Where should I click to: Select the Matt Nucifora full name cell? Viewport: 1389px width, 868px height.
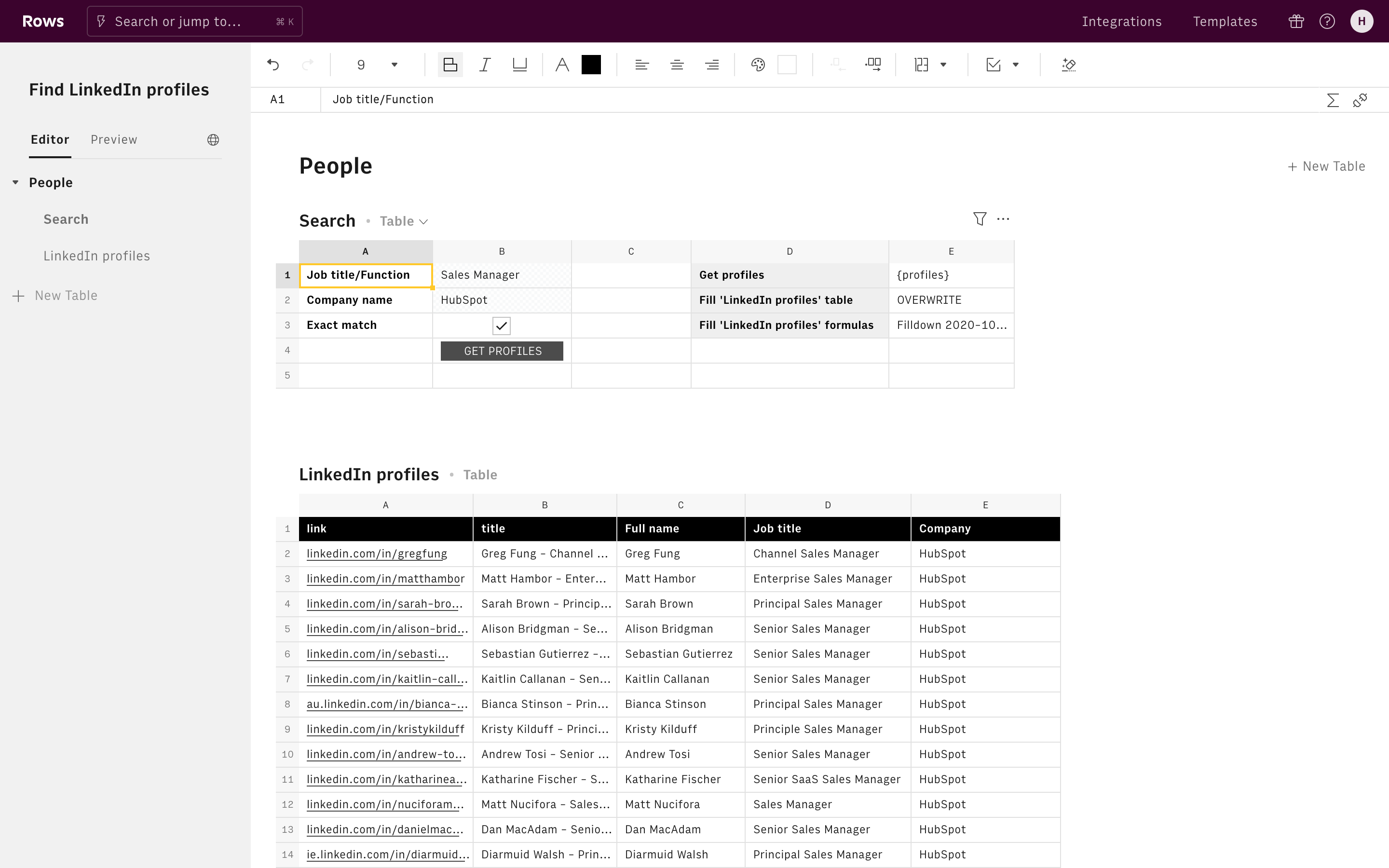(x=681, y=805)
